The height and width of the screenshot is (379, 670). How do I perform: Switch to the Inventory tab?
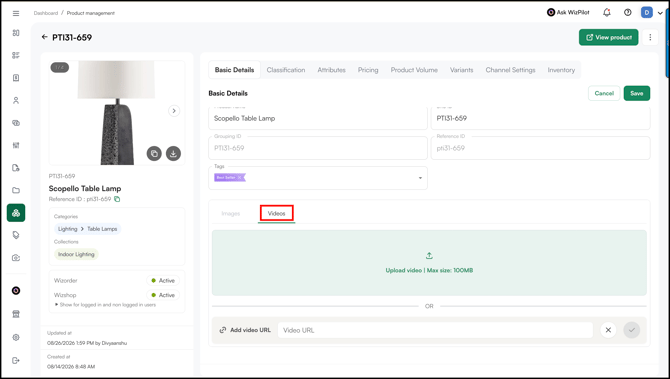[x=561, y=70]
